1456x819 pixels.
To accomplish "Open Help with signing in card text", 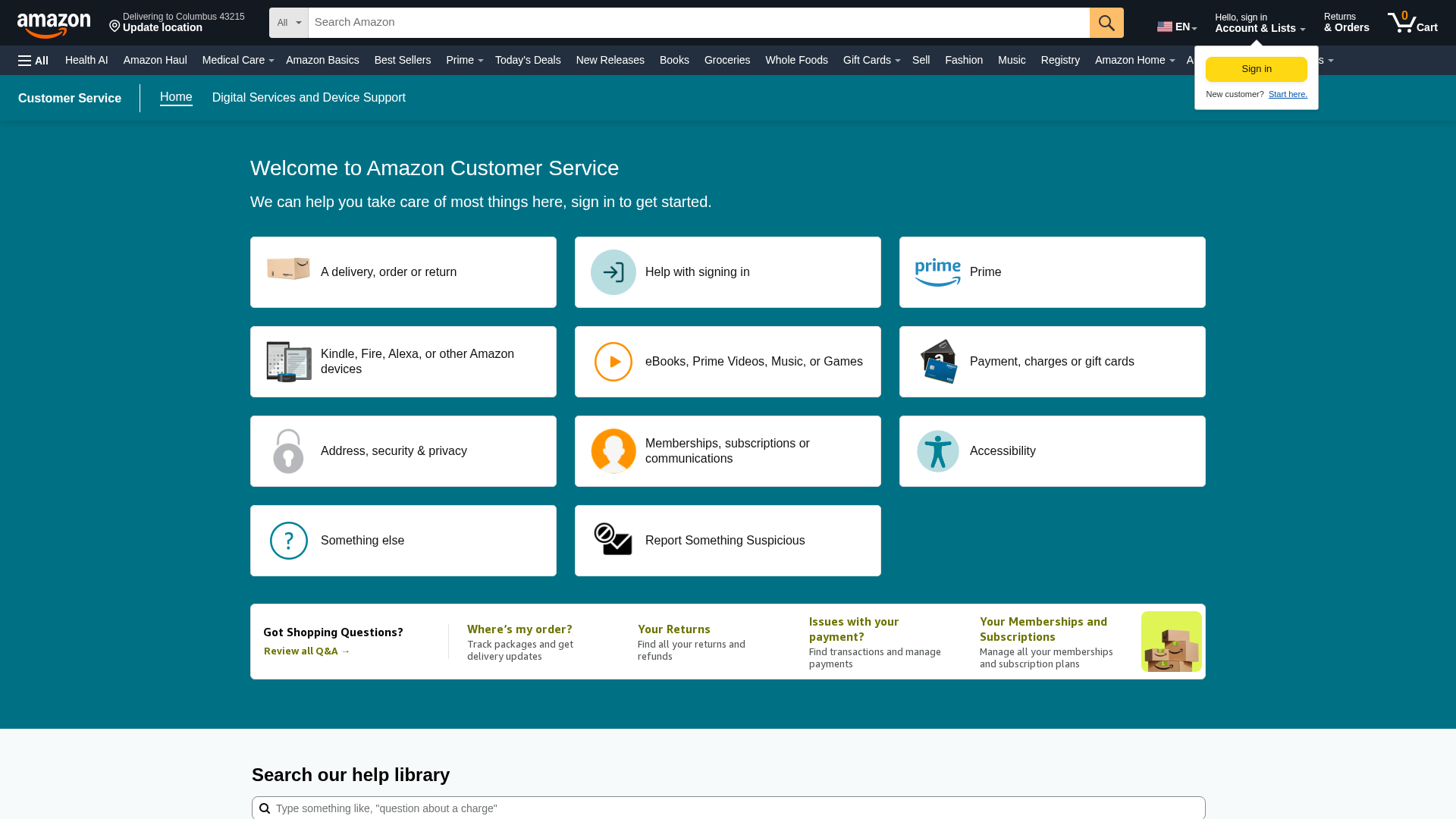I will (x=698, y=272).
